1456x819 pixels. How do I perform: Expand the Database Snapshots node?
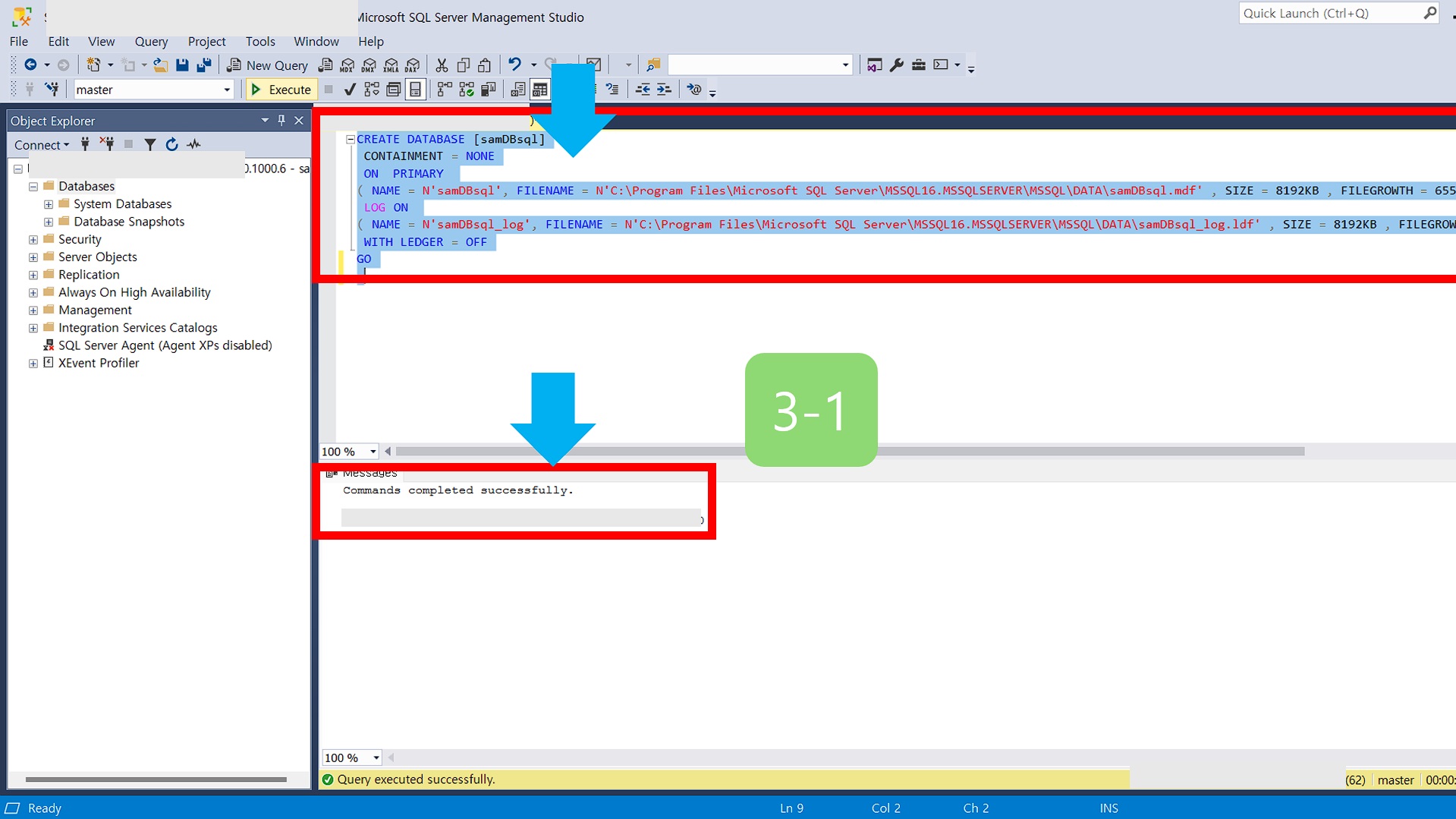49,222
